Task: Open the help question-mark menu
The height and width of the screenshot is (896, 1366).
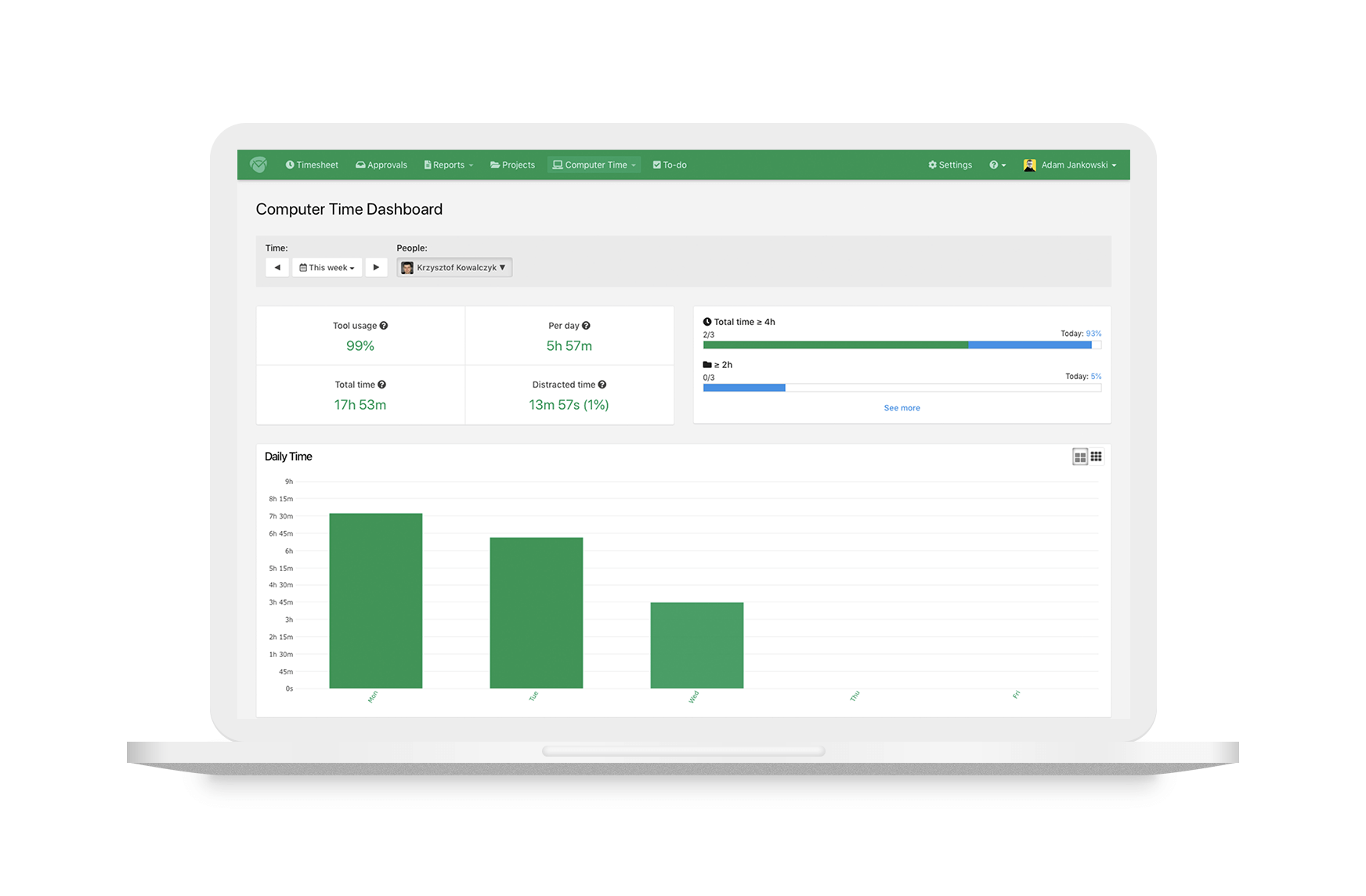Action: point(997,165)
